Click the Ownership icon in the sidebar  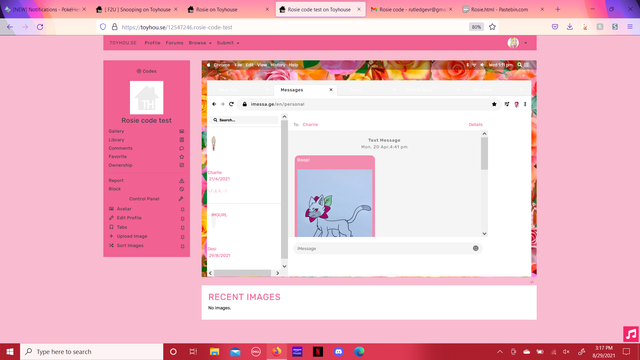[x=182, y=165]
